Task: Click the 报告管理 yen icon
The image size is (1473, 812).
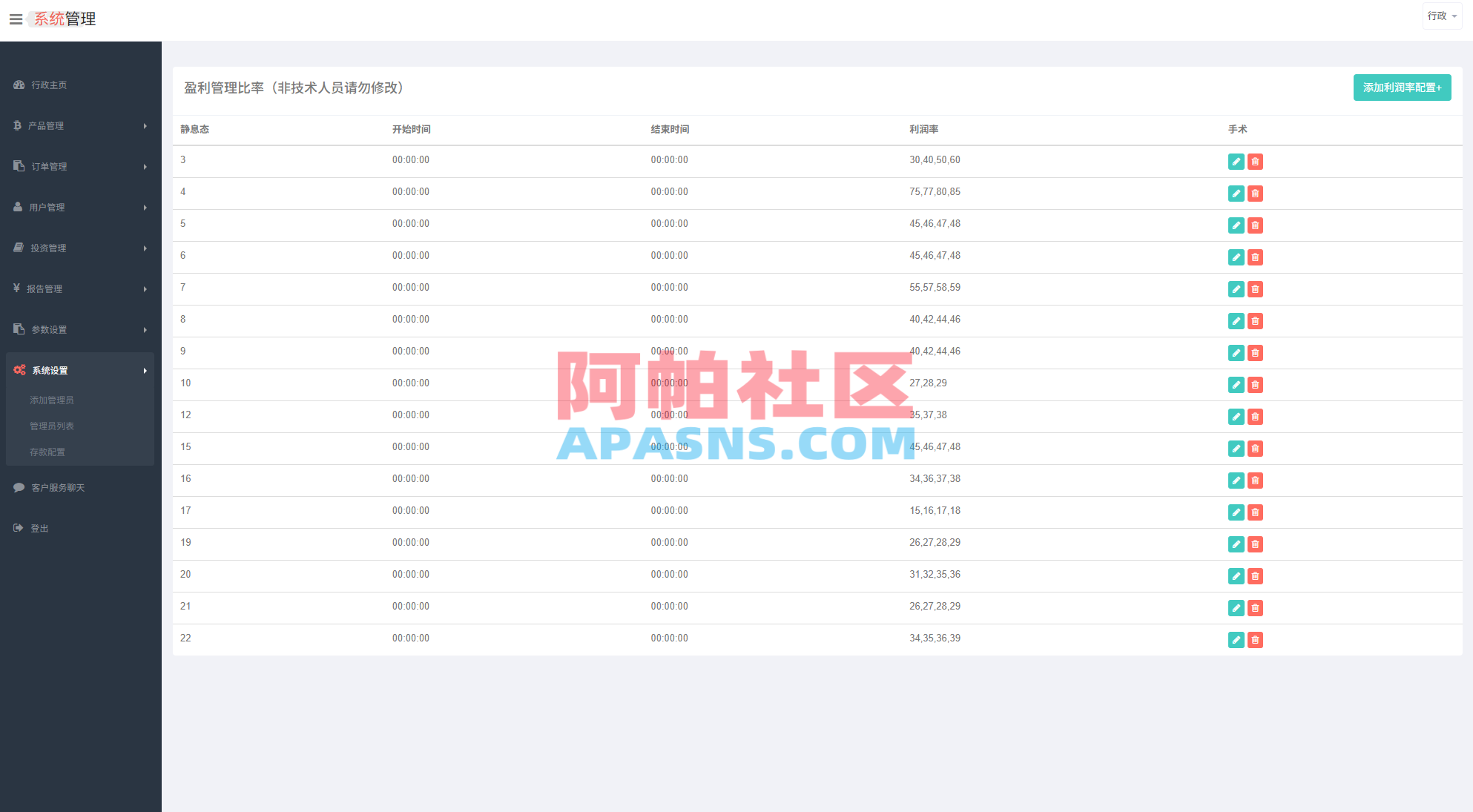Action: click(16, 288)
